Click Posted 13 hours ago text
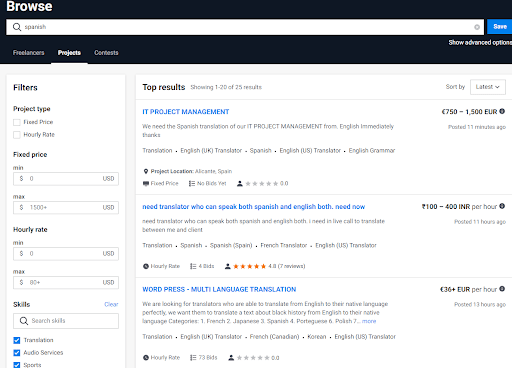 click(x=480, y=304)
